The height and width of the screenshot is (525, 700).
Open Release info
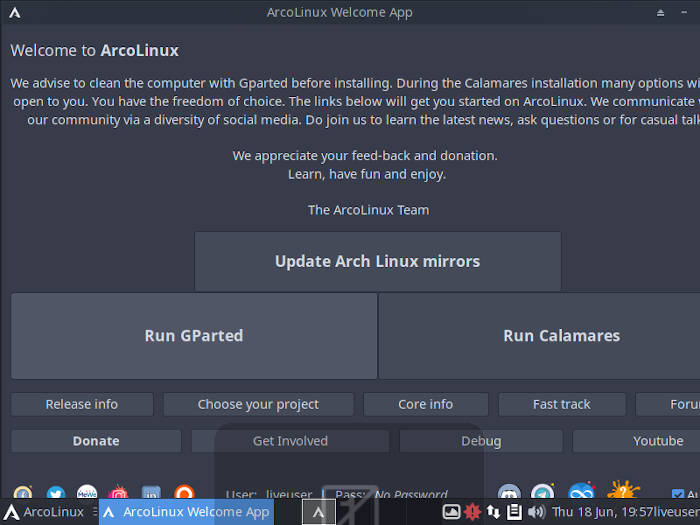click(x=82, y=404)
